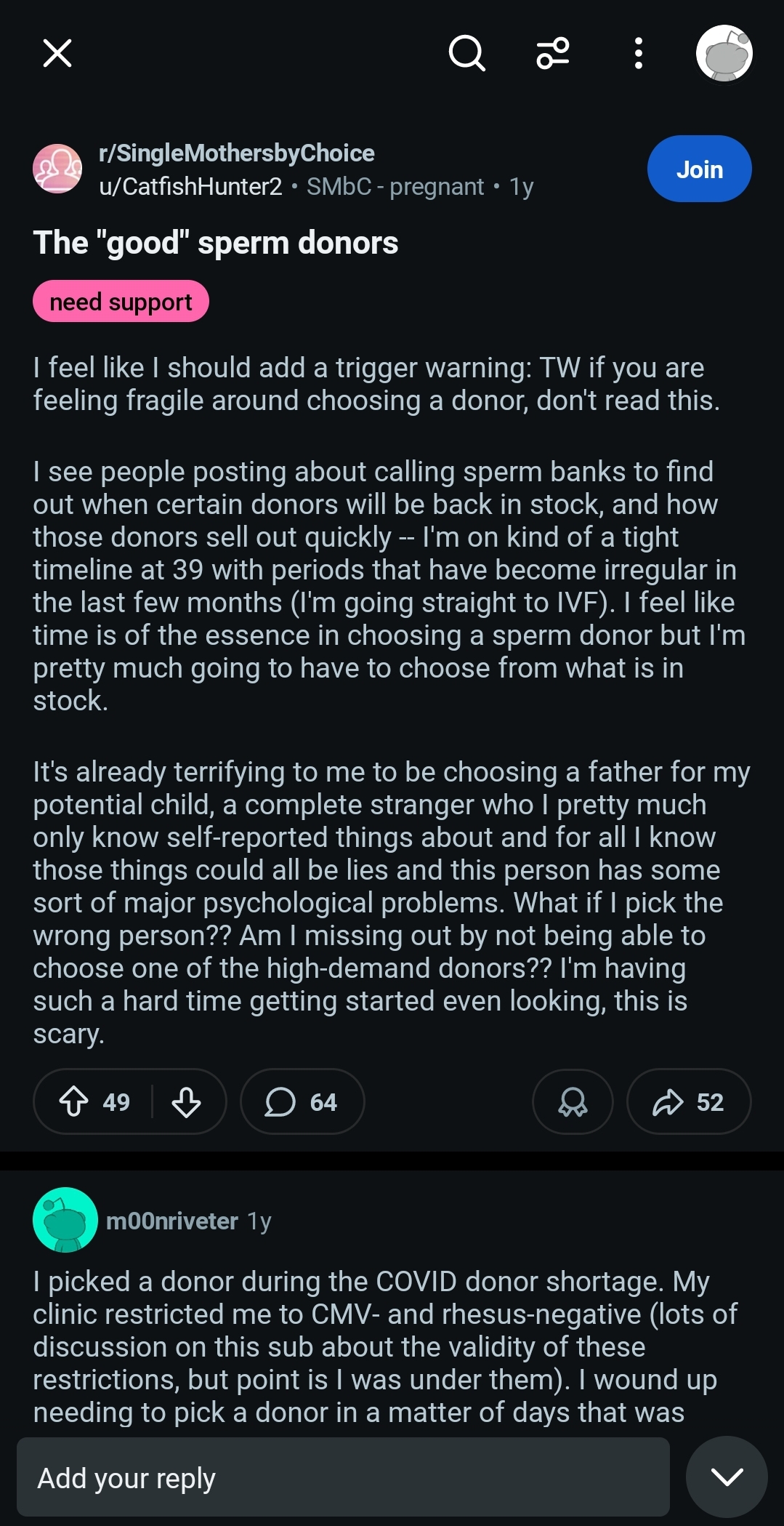The width and height of the screenshot is (784, 1526).
Task: Type in the "Add your reply" field
Action: point(343,1477)
